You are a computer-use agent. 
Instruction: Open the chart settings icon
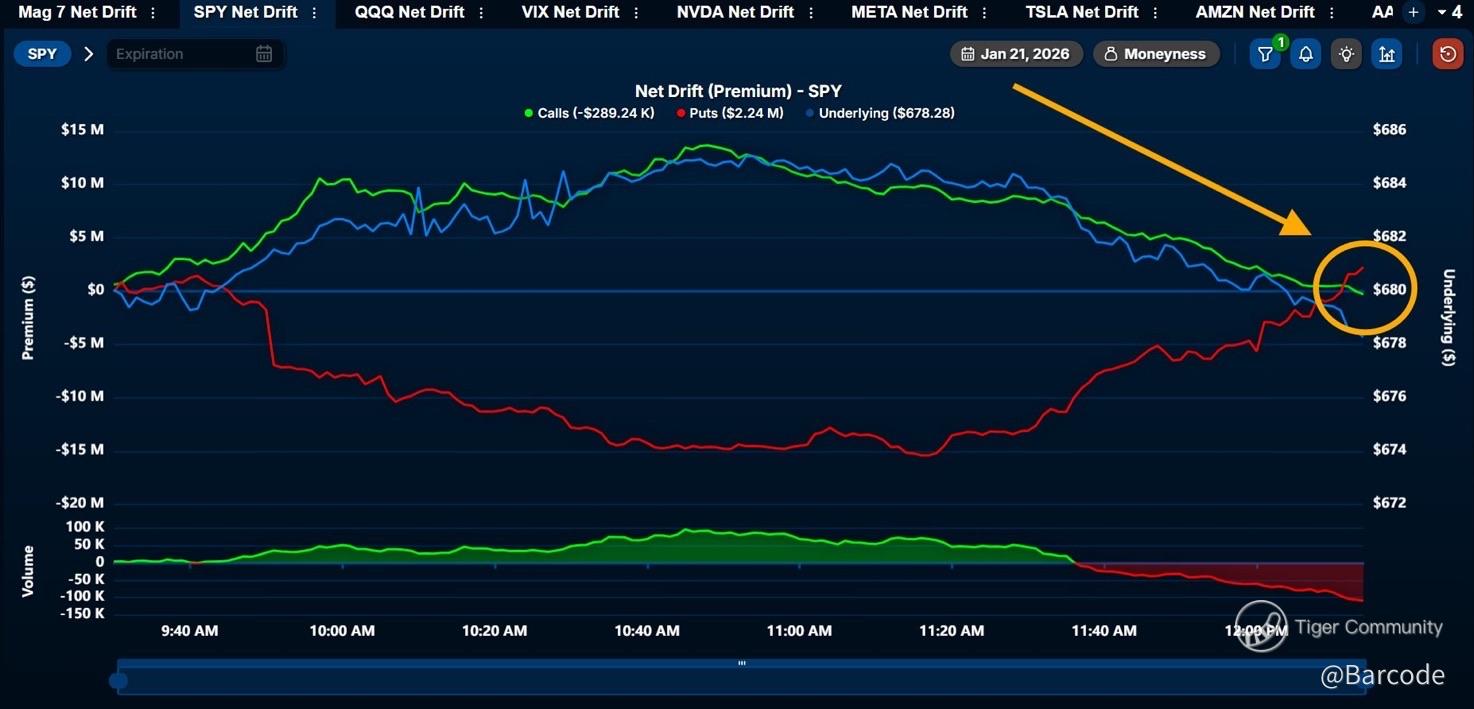pos(1387,54)
